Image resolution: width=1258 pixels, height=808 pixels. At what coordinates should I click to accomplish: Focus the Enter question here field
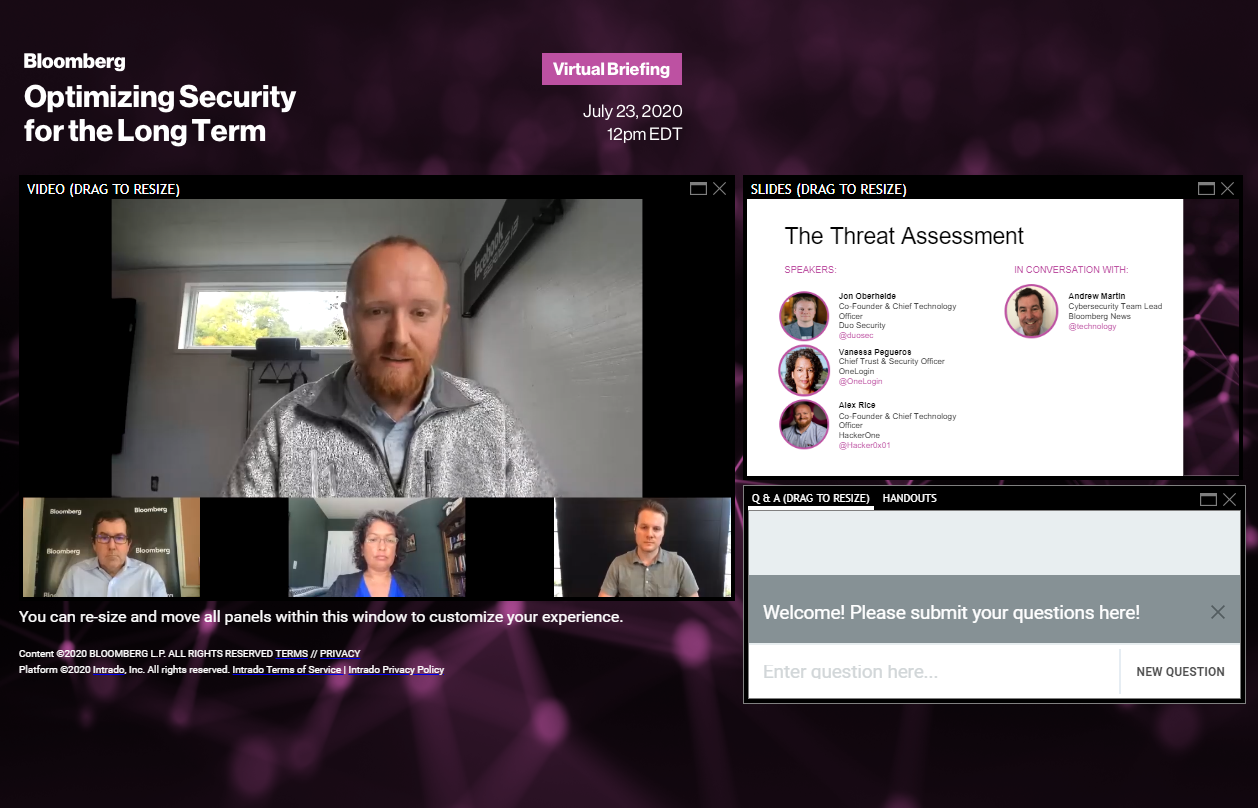[x=934, y=672]
